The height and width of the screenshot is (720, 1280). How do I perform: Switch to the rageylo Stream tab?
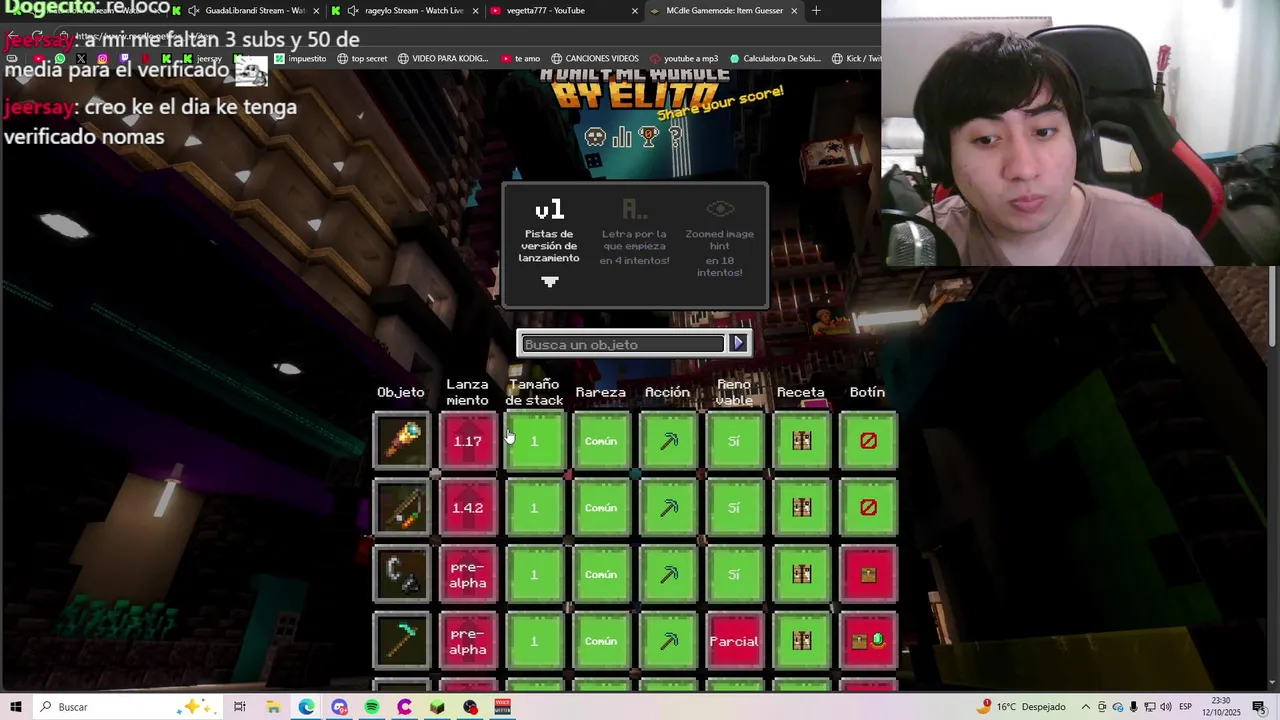406,11
